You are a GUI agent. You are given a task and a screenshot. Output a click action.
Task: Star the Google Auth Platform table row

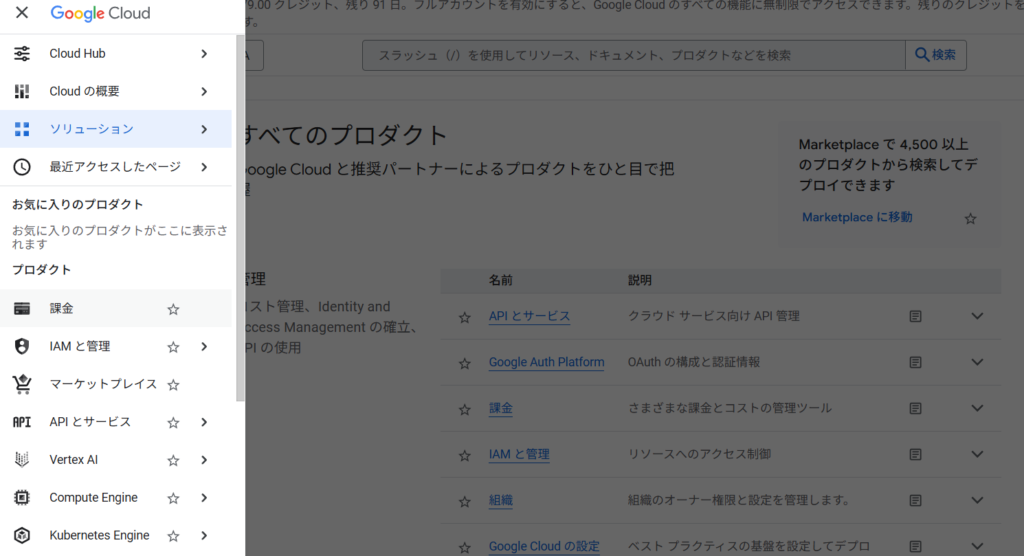point(464,363)
